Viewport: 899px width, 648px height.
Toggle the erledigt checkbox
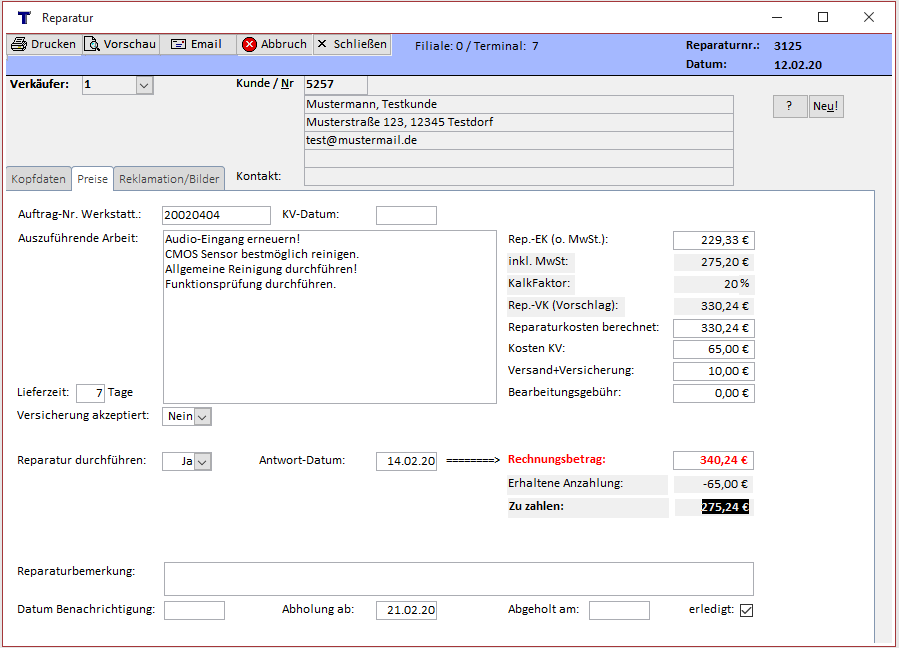coord(746,610)
